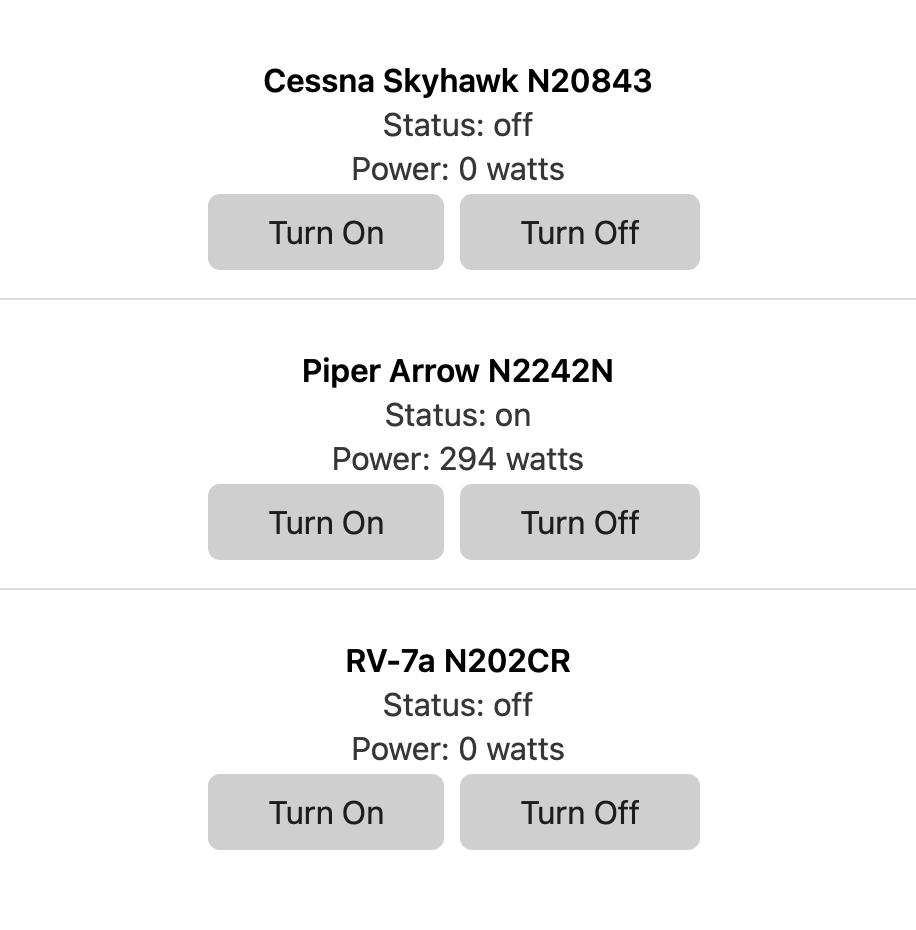The image size is (916, 930).
Task: Click the "Power: 294 watts" reading
Action: tap(457, 459)
